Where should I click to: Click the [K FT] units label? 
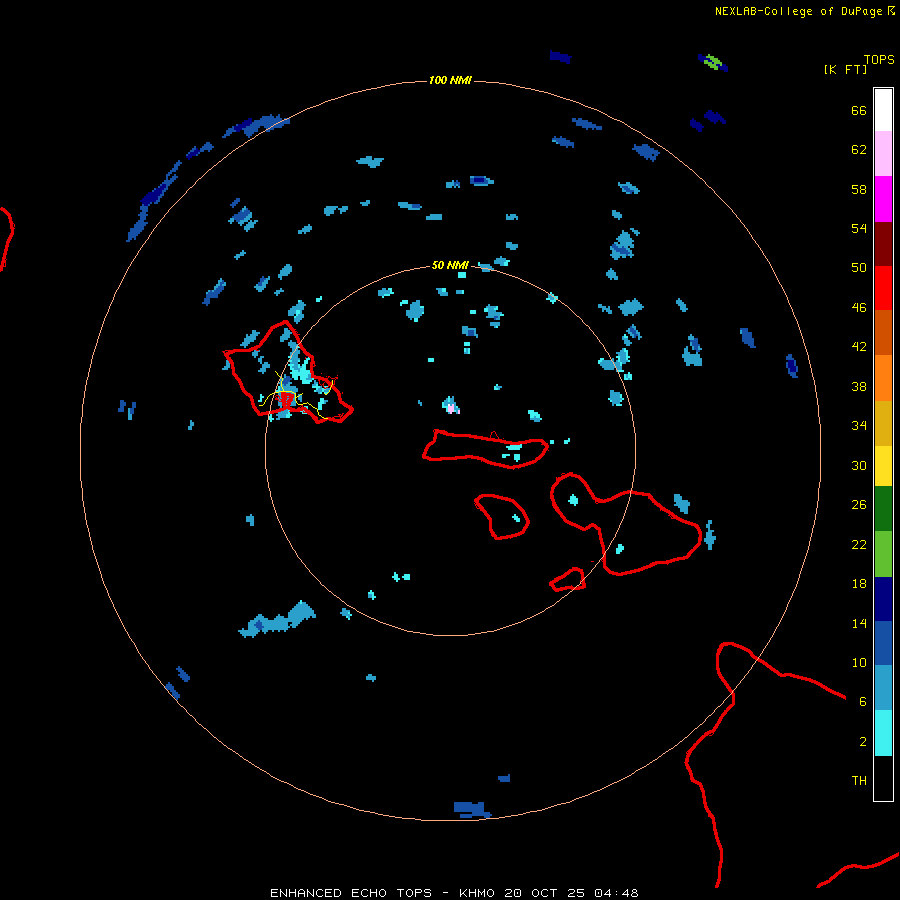pyautogui.click(x=845, y=69)
